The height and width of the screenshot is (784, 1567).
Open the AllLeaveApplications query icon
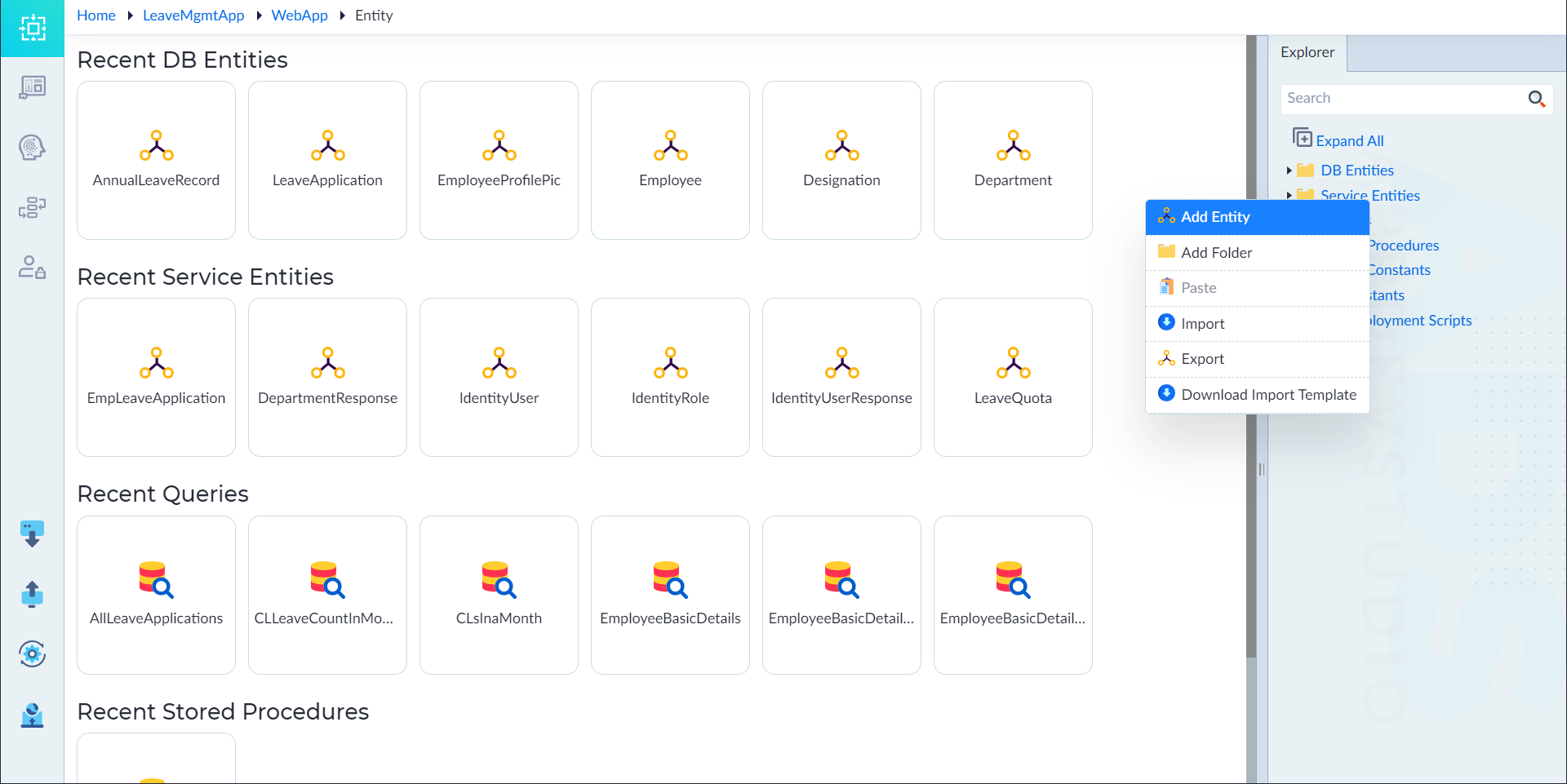tap(156, 580)
